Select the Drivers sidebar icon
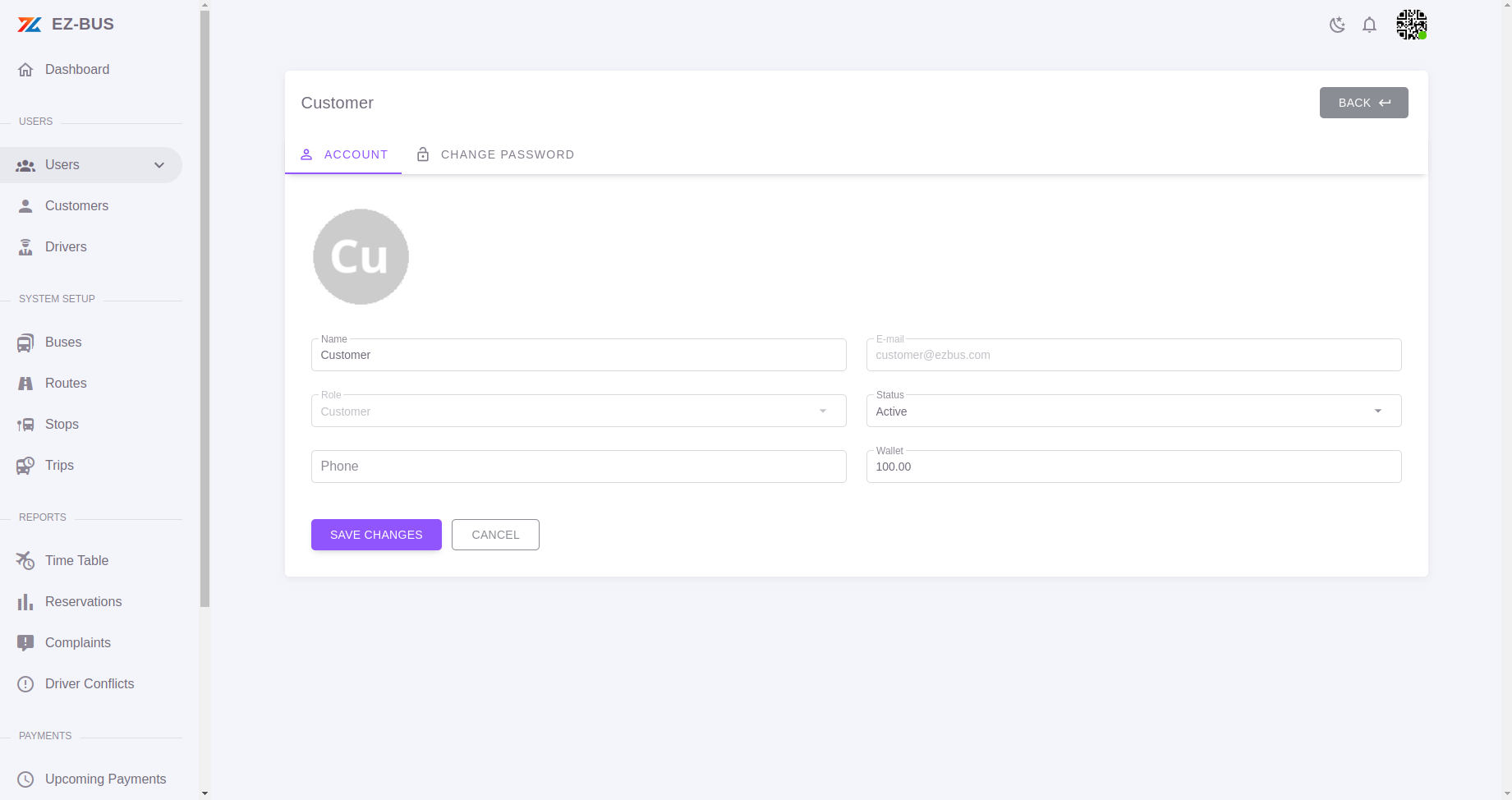 [x=25, y=246]
